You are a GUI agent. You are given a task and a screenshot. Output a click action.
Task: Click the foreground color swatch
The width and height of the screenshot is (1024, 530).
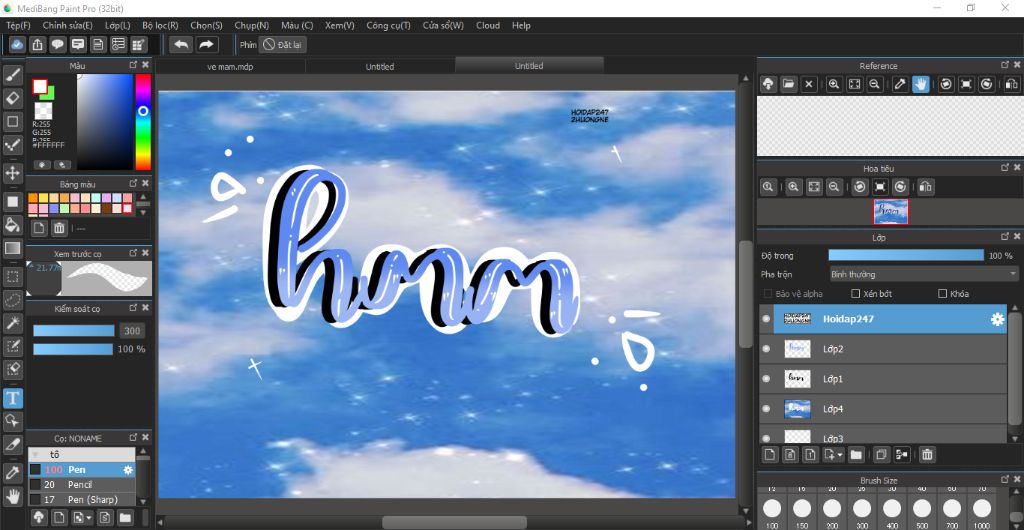coord(40,86)
